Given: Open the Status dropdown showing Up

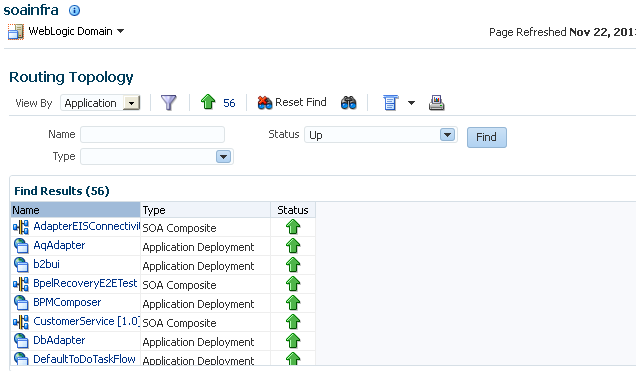Looking at the screenshot, I should click(447, 135).
